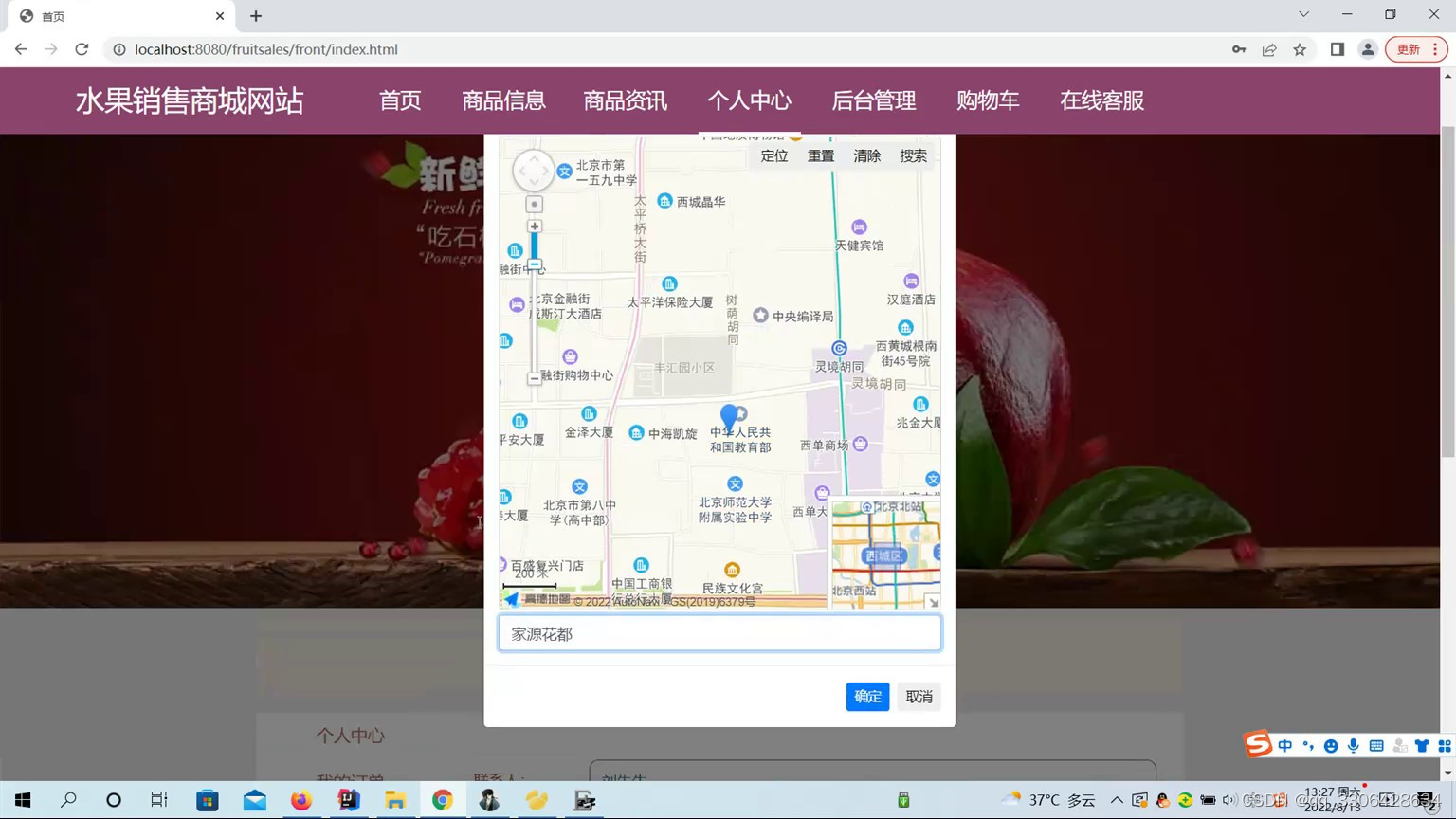Viewport: 1456px width, 819px height.
Task: Click the 民族文化宫 museum icon
Action: (732, 570)
